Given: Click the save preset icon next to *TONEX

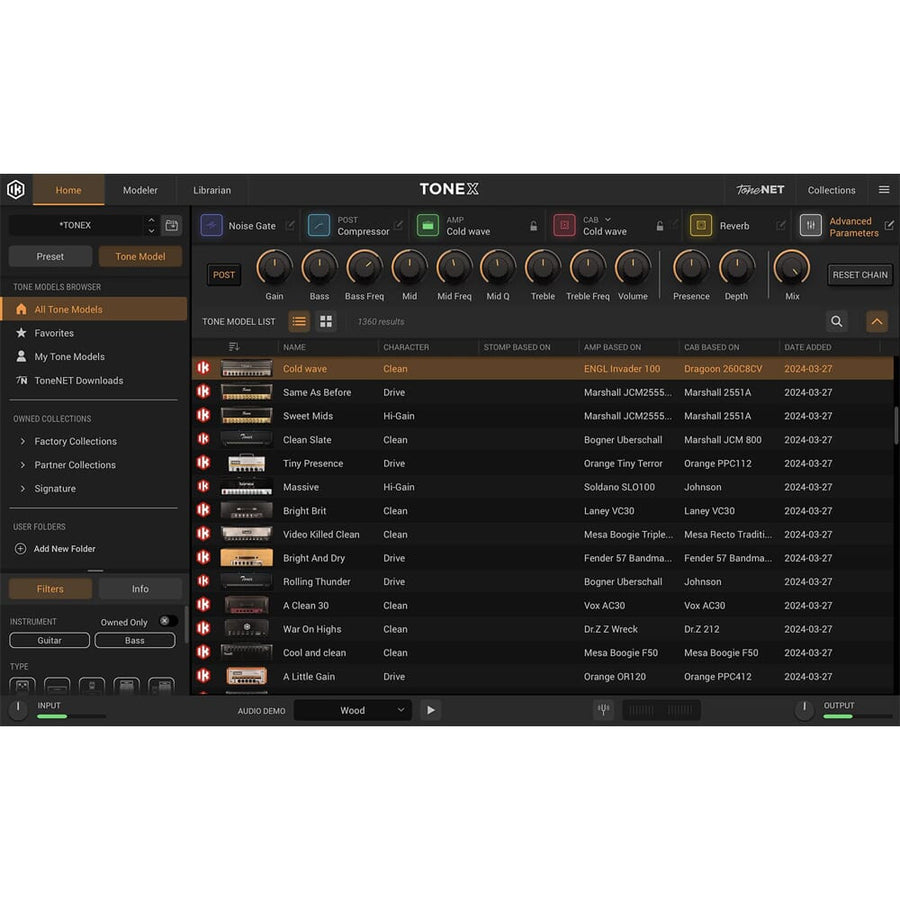Looking at the screenshot, I should point(172,225).
